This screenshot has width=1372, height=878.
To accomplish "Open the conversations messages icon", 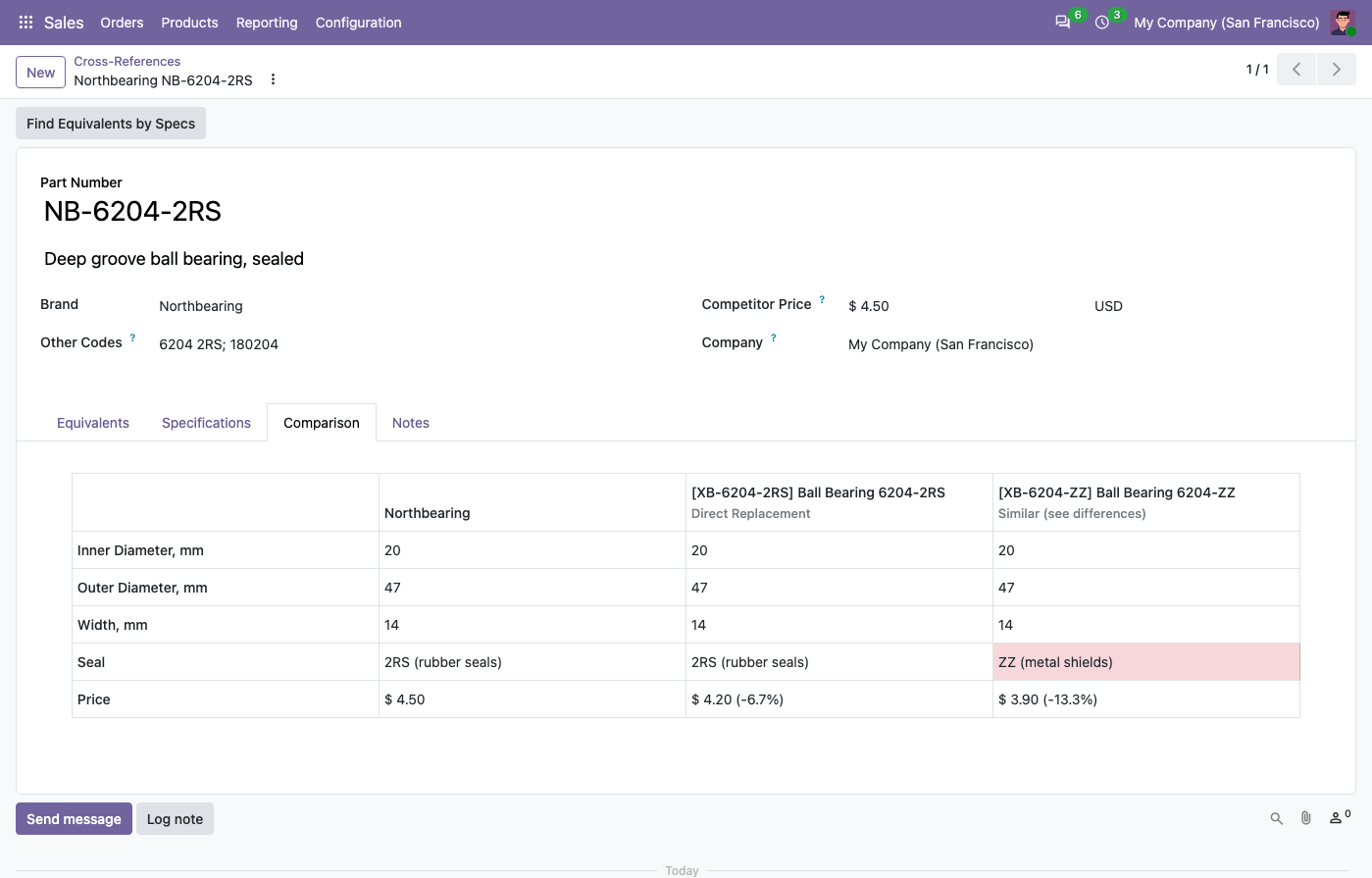I will click(x=1062, y=23).
